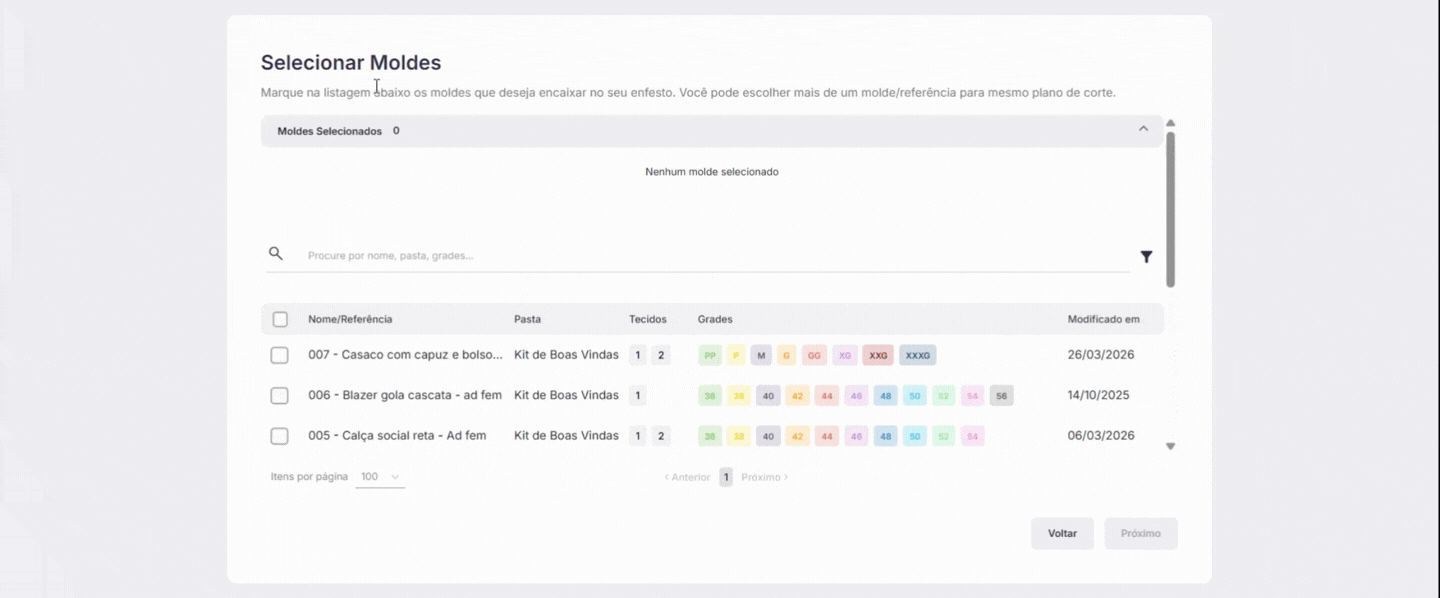Click tecido chip 1 in Blazer row
The image size is (1440, 598).
click(x=638, y=395)
